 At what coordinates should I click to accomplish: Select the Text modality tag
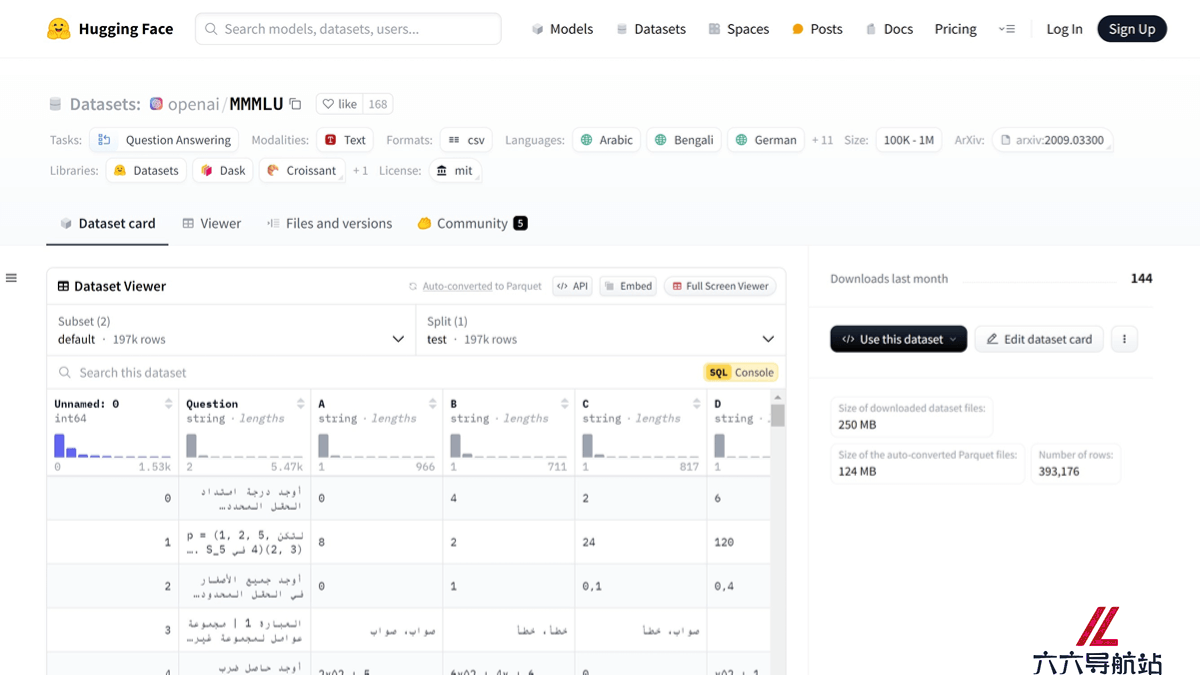pyautogui.click(x=345, y=140)
